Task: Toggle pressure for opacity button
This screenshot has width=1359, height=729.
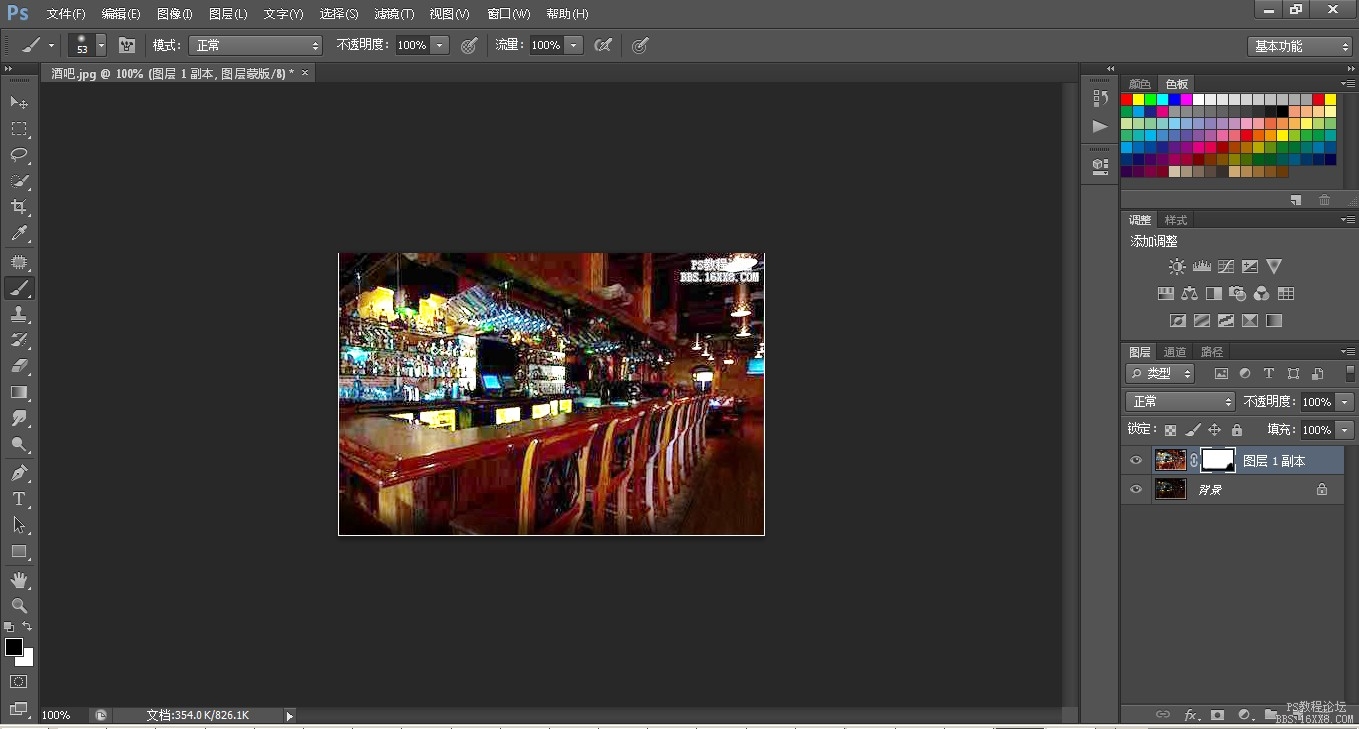Action: tap(469, 45)
